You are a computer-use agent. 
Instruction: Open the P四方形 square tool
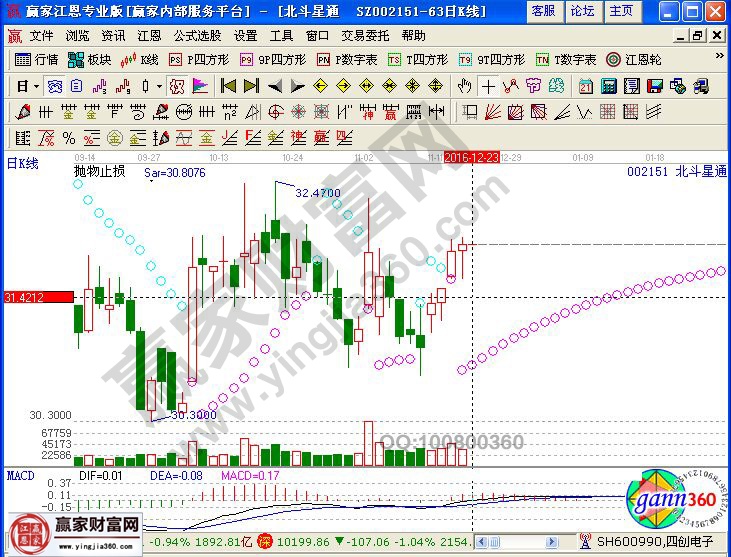pyautogui.click(x=198, y=59)
